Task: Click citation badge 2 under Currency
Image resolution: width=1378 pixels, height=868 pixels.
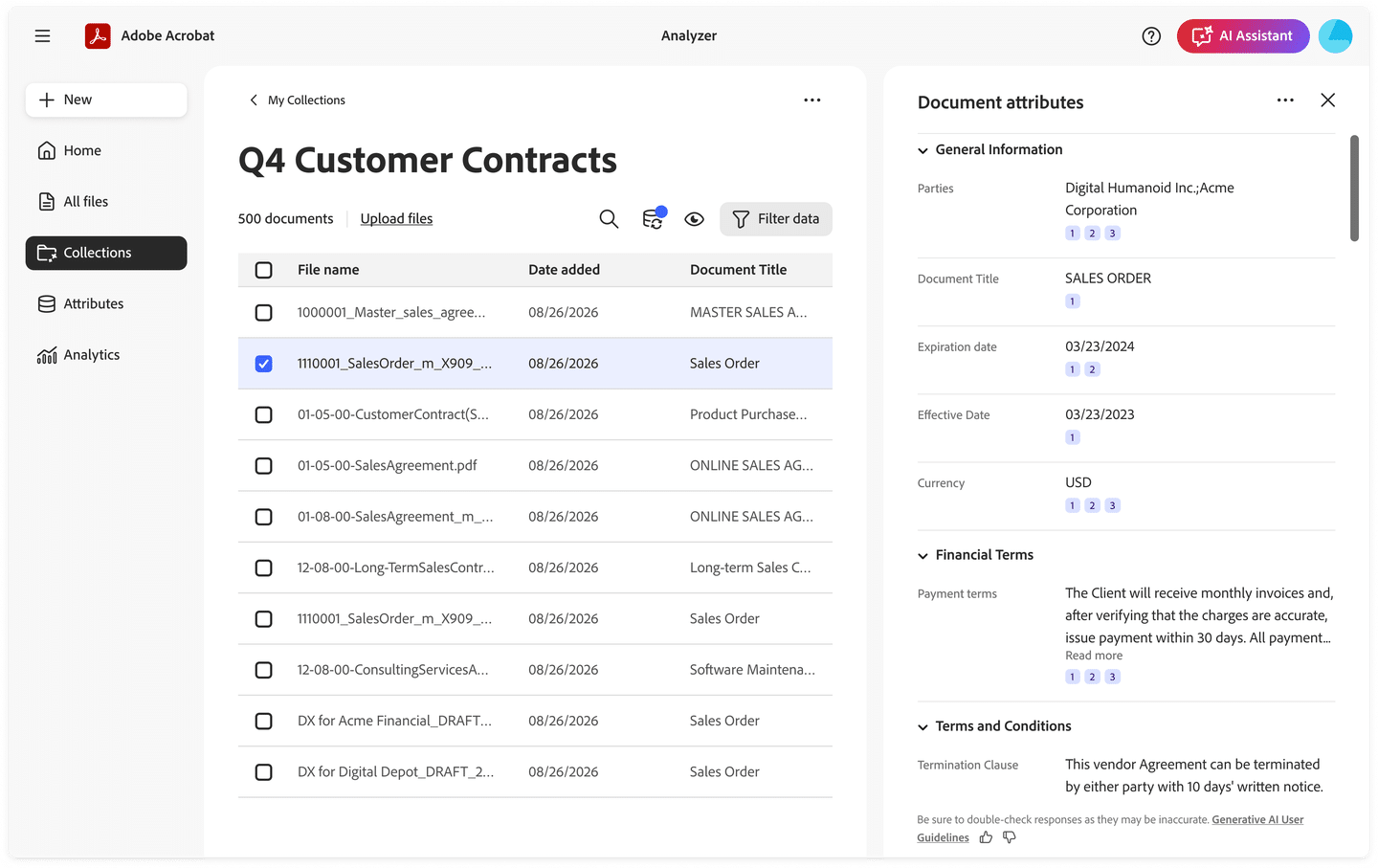Action: coord(1092,505)
